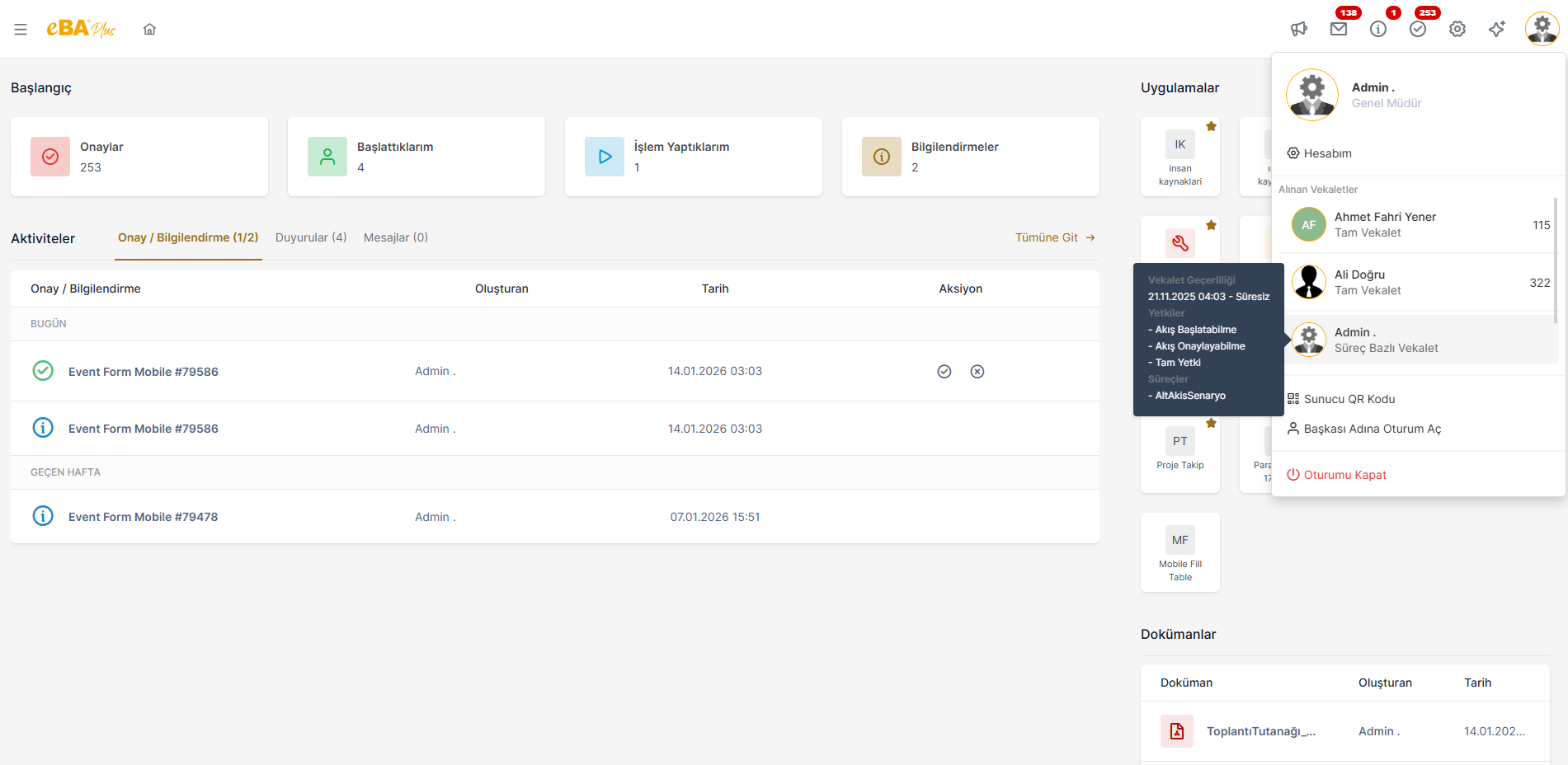
Task: Switch to the Mesajlar (0) tab
Action: 396,237
